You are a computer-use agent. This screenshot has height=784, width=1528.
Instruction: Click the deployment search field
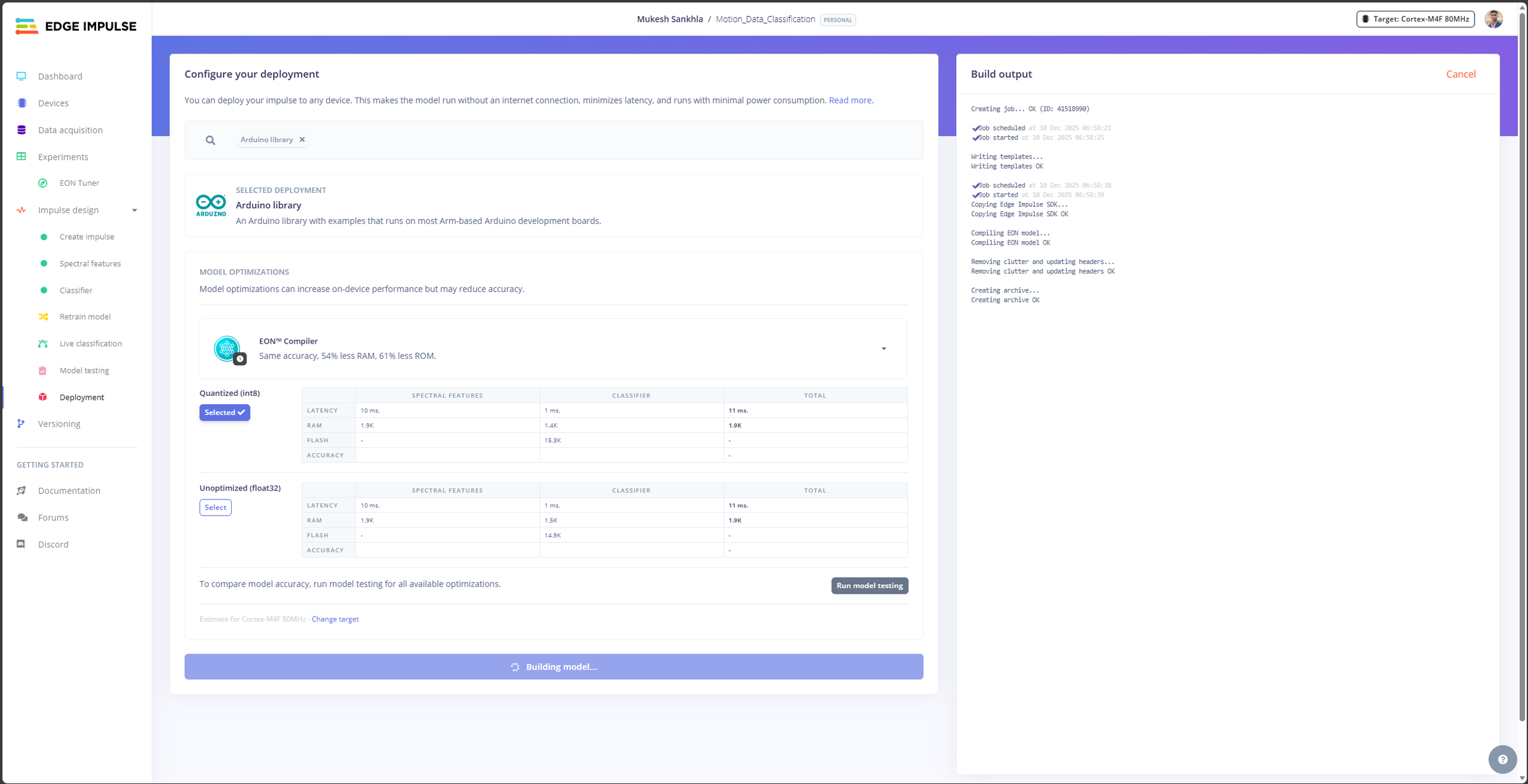554,140
